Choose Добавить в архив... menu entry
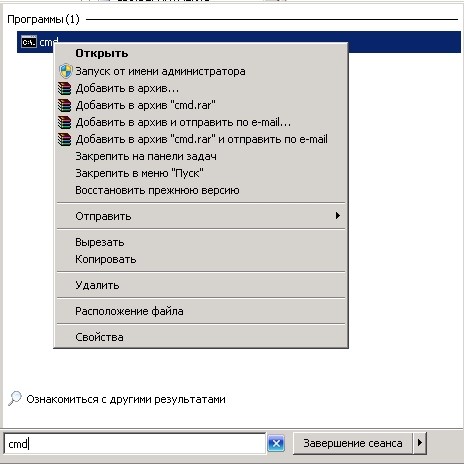This screenshot has width=464, height=464. click(201, 88)
